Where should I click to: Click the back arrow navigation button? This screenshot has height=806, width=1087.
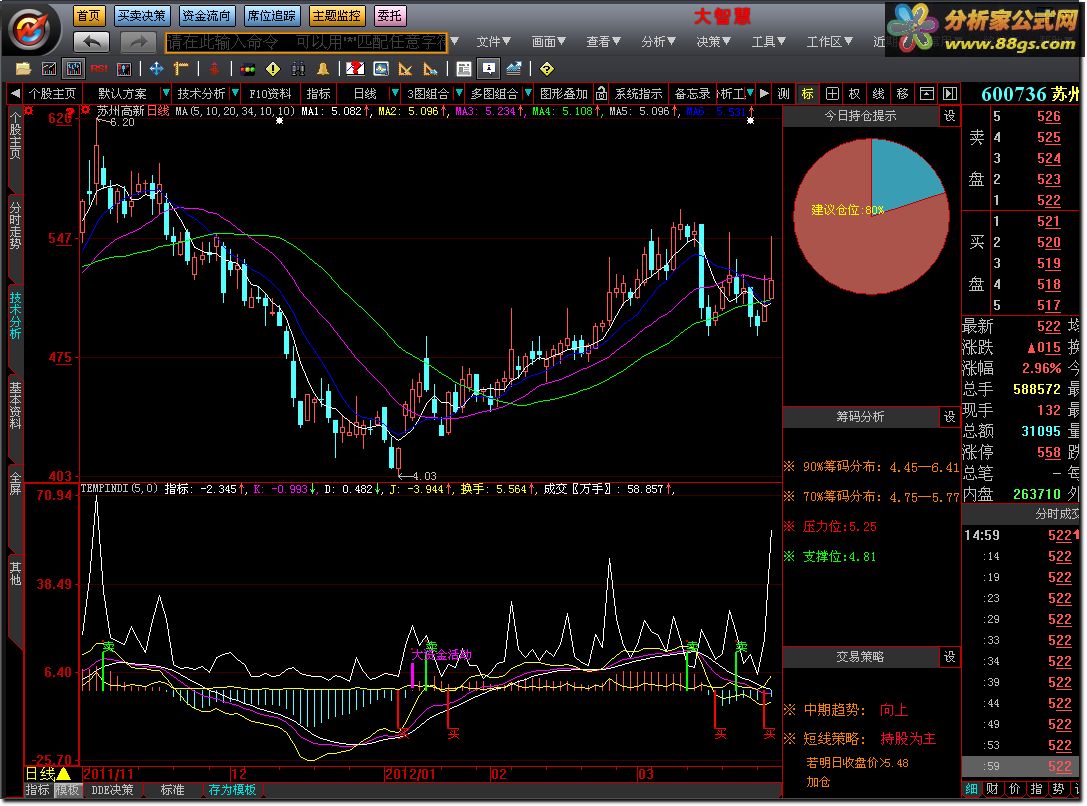point(92,42)
